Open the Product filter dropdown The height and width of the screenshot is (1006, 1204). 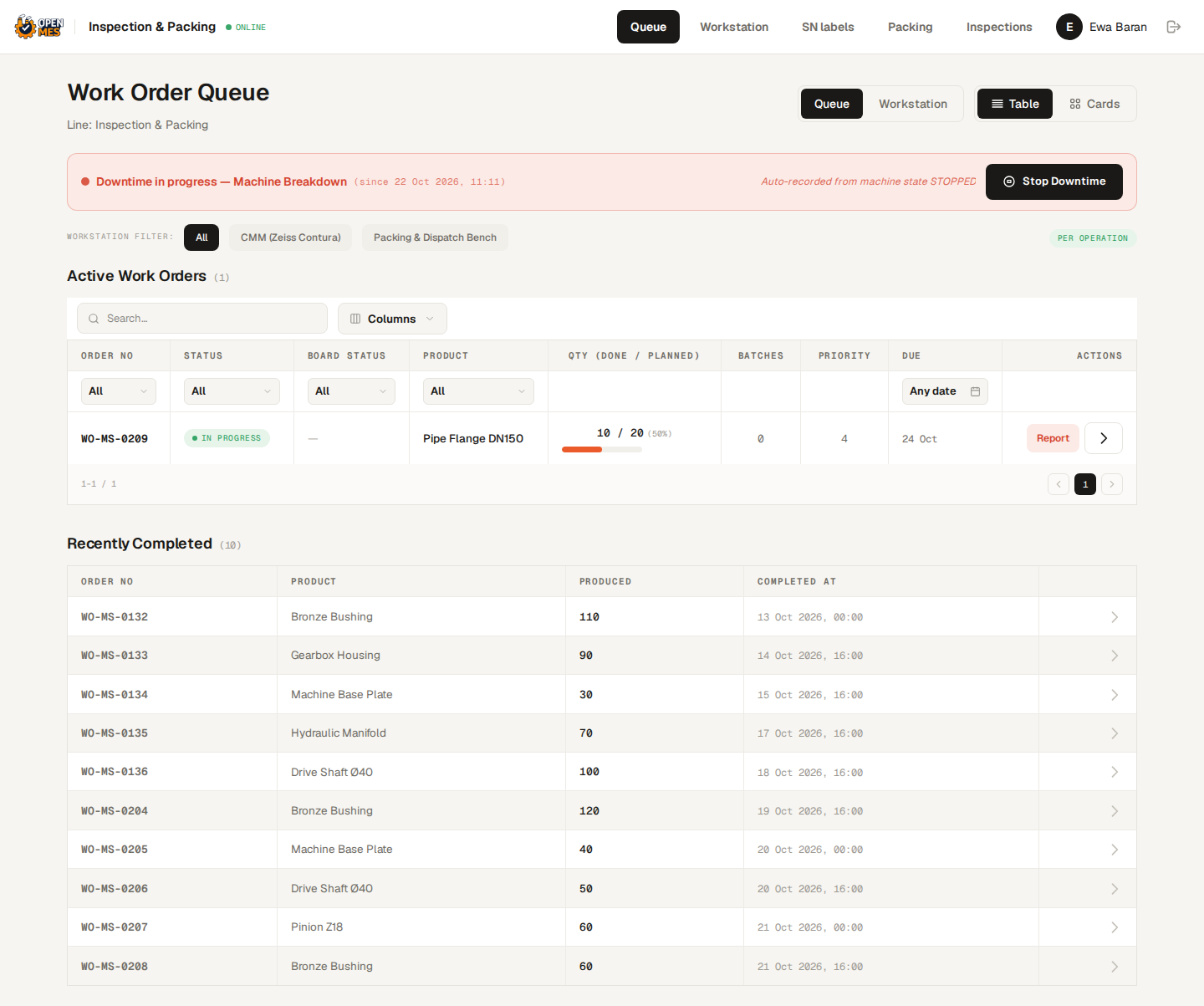point(478,391)
